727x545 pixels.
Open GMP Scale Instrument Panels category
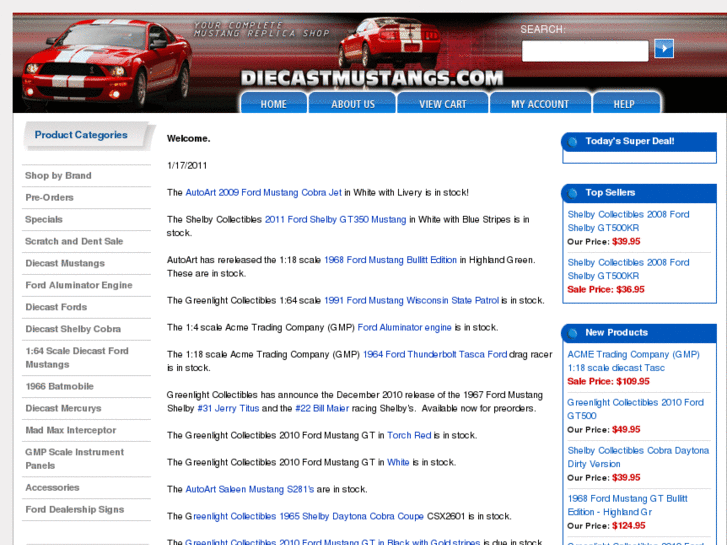[x=75, y=459]
